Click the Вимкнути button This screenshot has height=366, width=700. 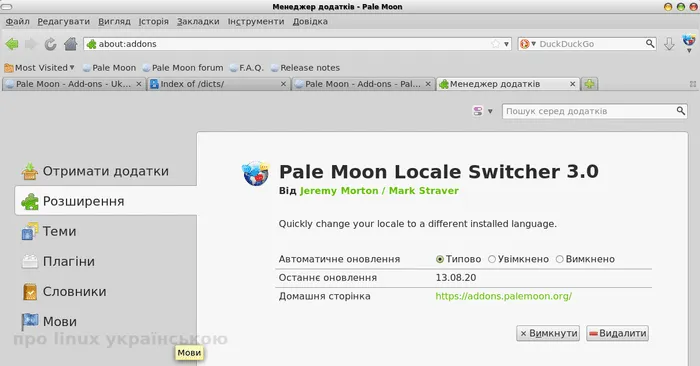click(x=548, y=333)
